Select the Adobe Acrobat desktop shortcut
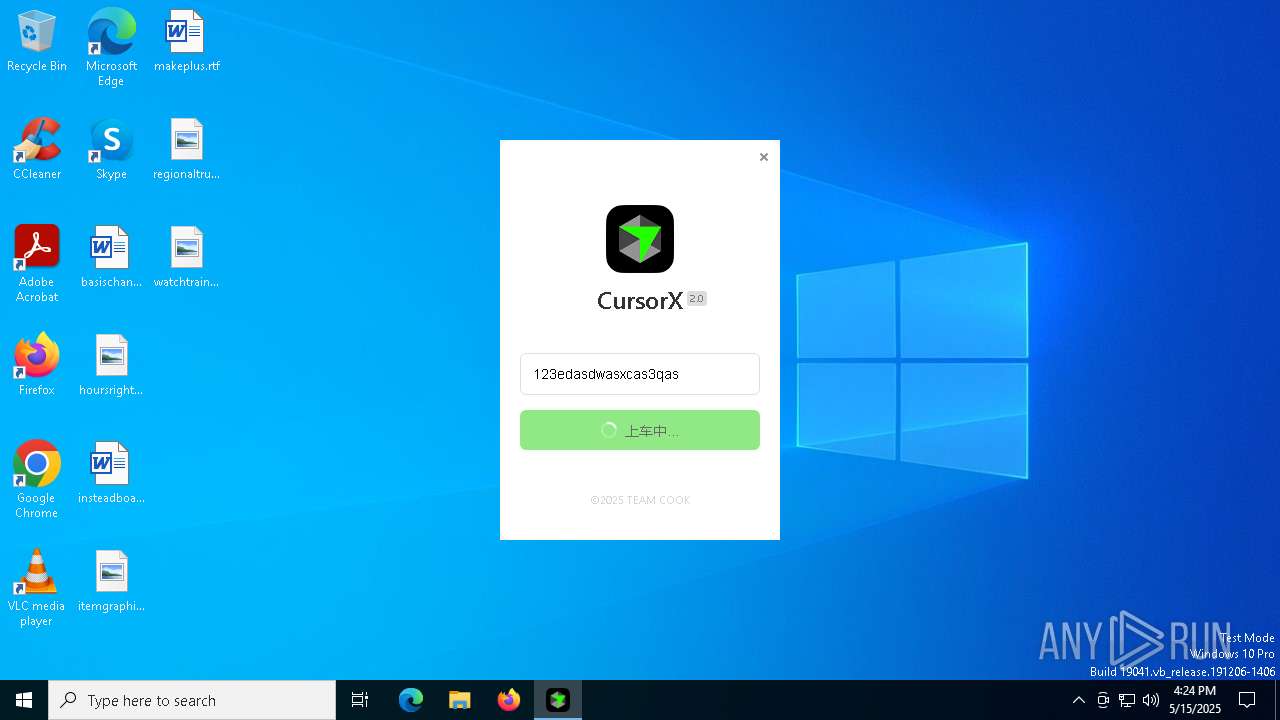The height and width of the screenshot is (720, 1280). 37,264
